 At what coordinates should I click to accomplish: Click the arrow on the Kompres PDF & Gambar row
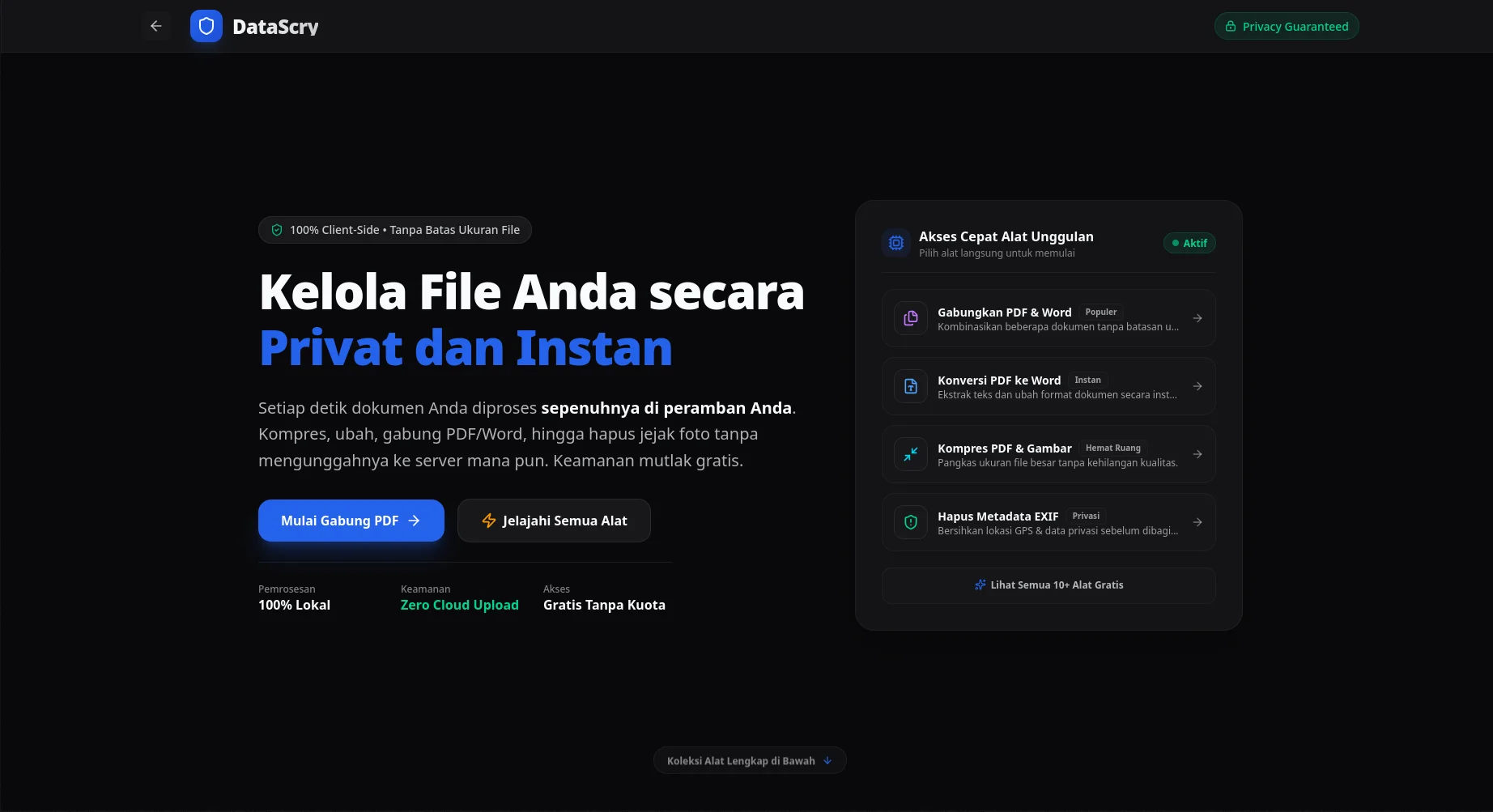(1197, 454)
